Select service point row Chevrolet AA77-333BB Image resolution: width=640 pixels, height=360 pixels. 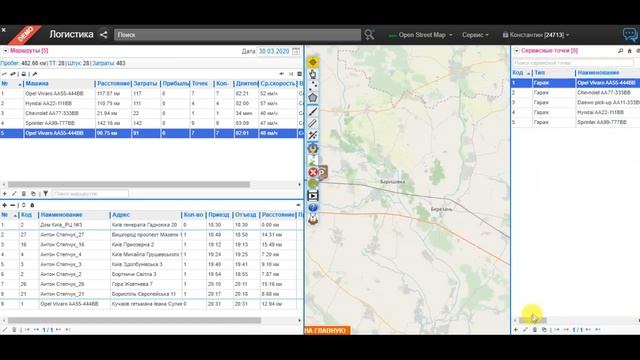576,93
